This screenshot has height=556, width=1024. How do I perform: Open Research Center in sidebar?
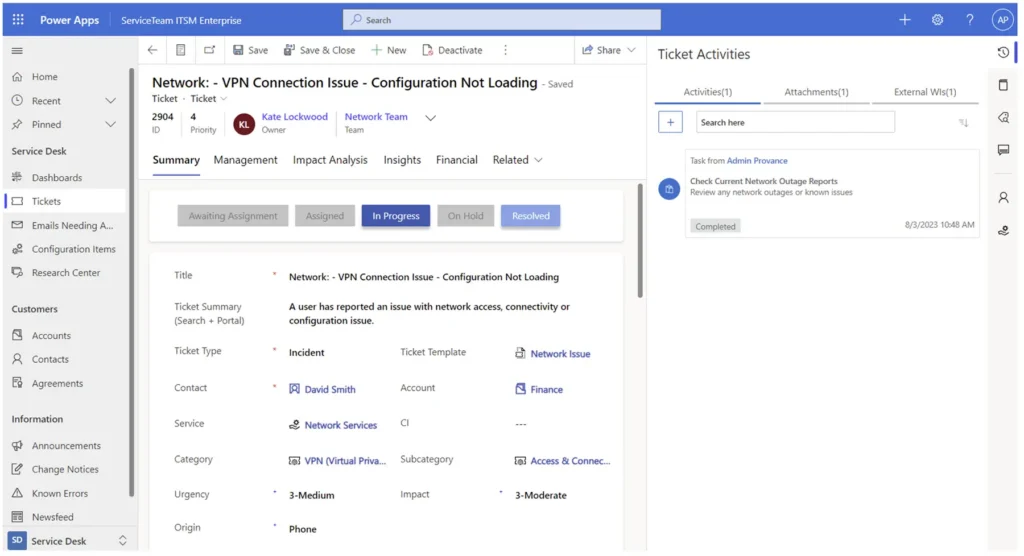click(65, 272)
